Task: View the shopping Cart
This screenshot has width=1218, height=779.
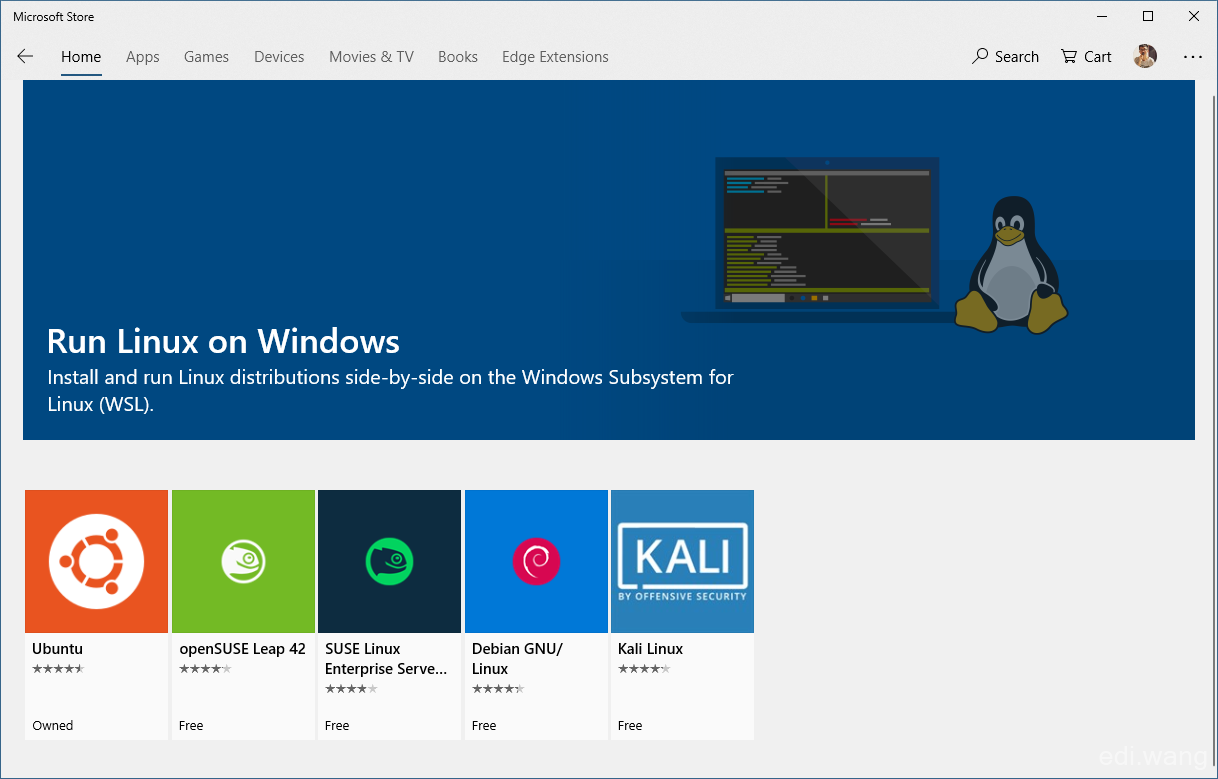Action: [1086, 57]
